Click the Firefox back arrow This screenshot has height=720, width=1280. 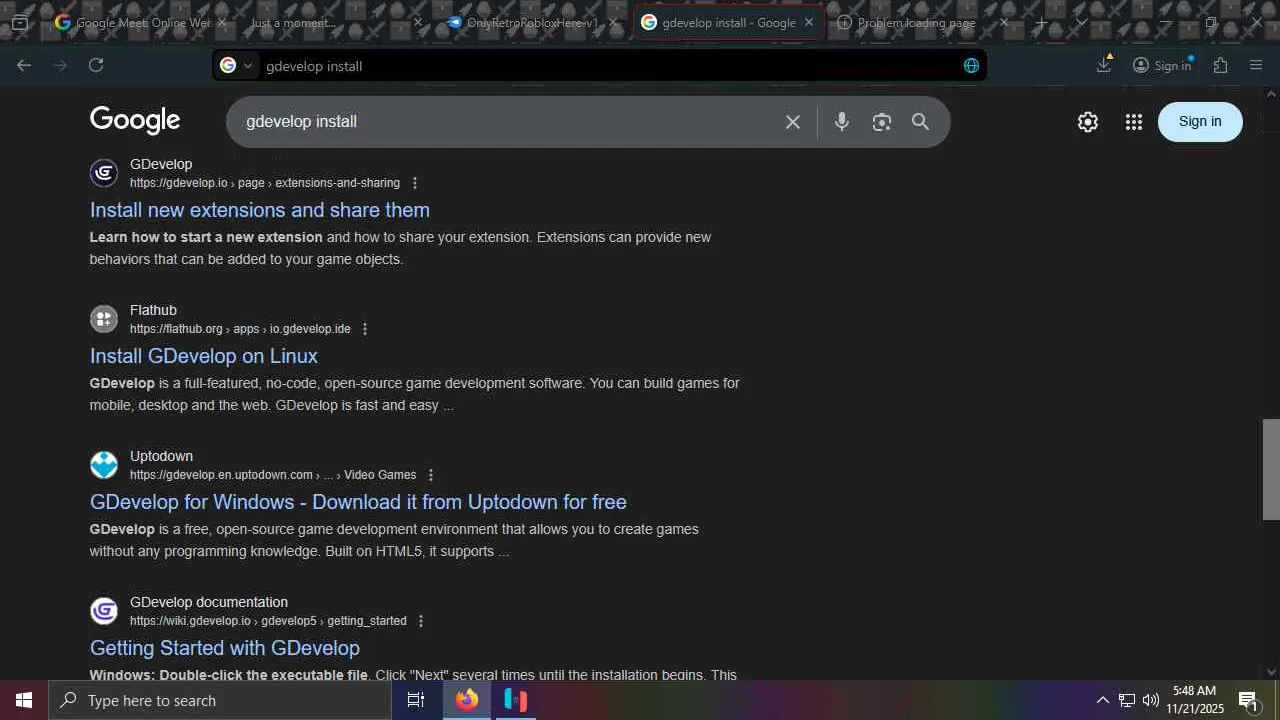pos(24,65)
